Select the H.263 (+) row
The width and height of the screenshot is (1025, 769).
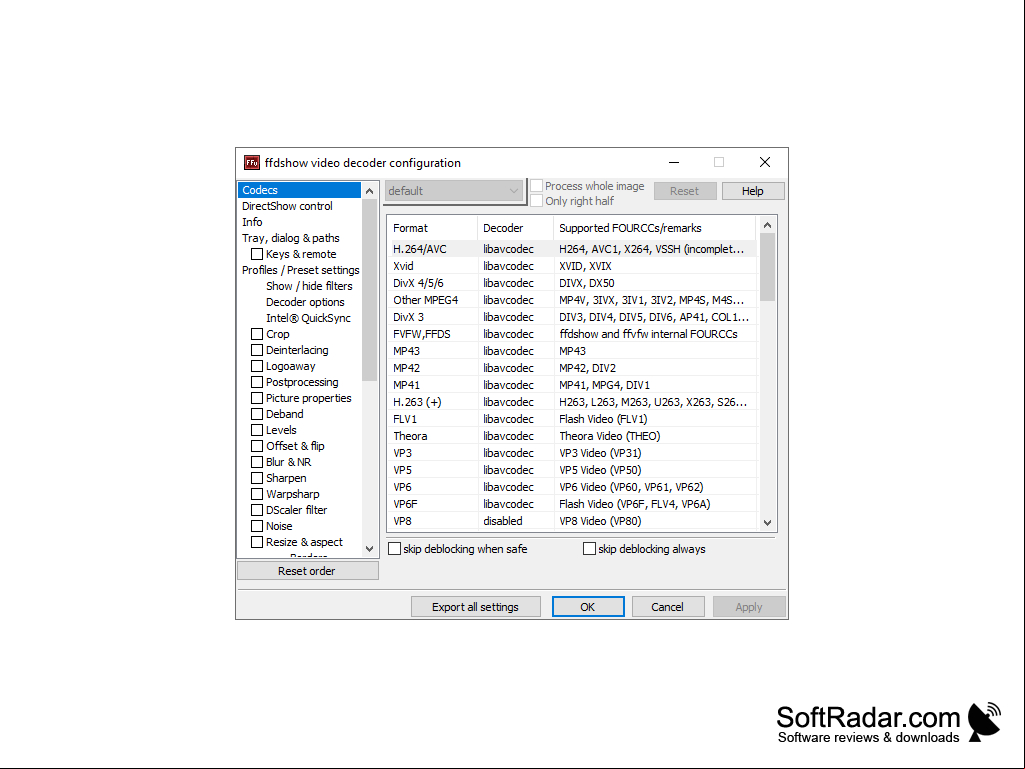[572, 402]
